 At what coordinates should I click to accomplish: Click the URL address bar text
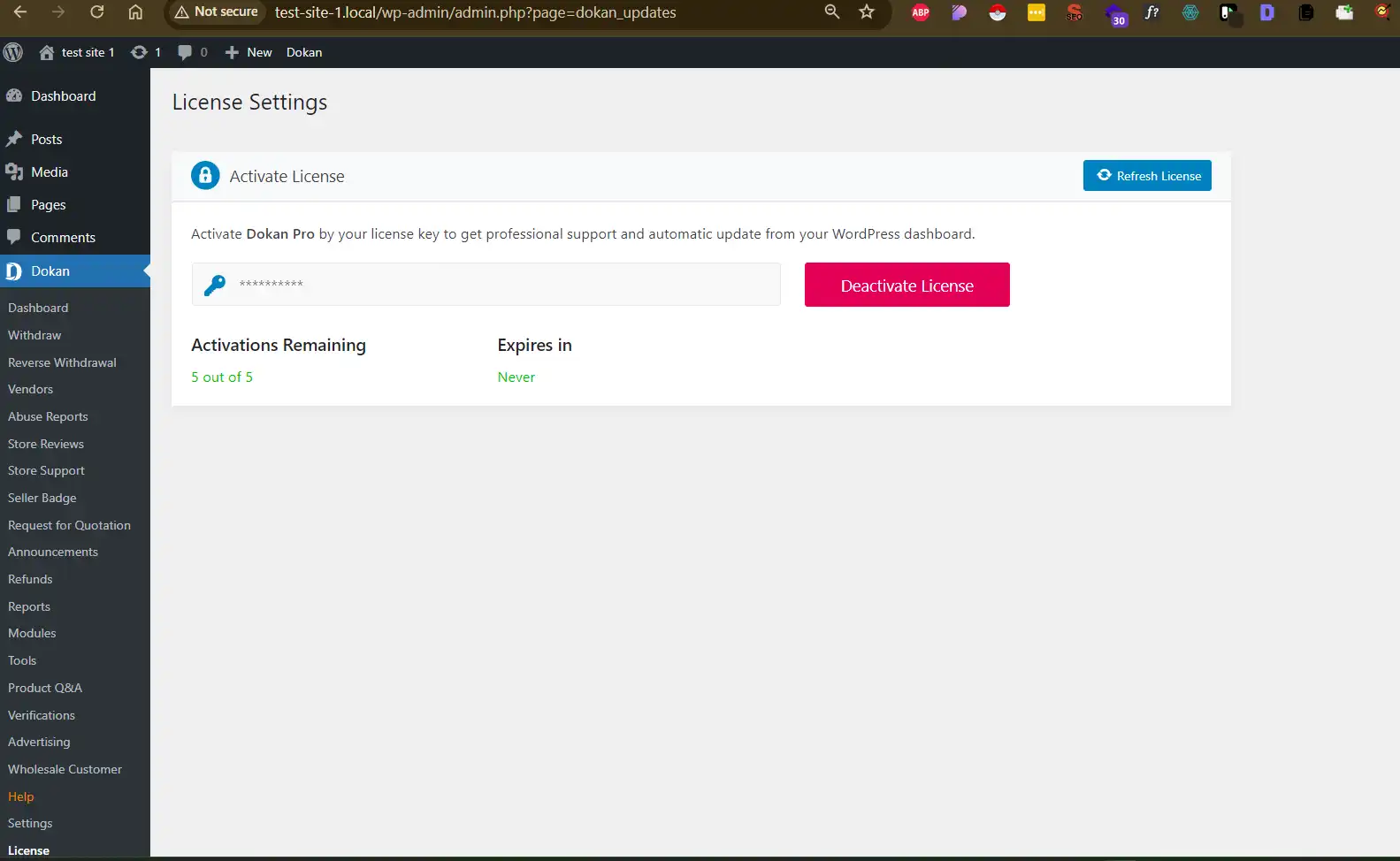(475, 12)
